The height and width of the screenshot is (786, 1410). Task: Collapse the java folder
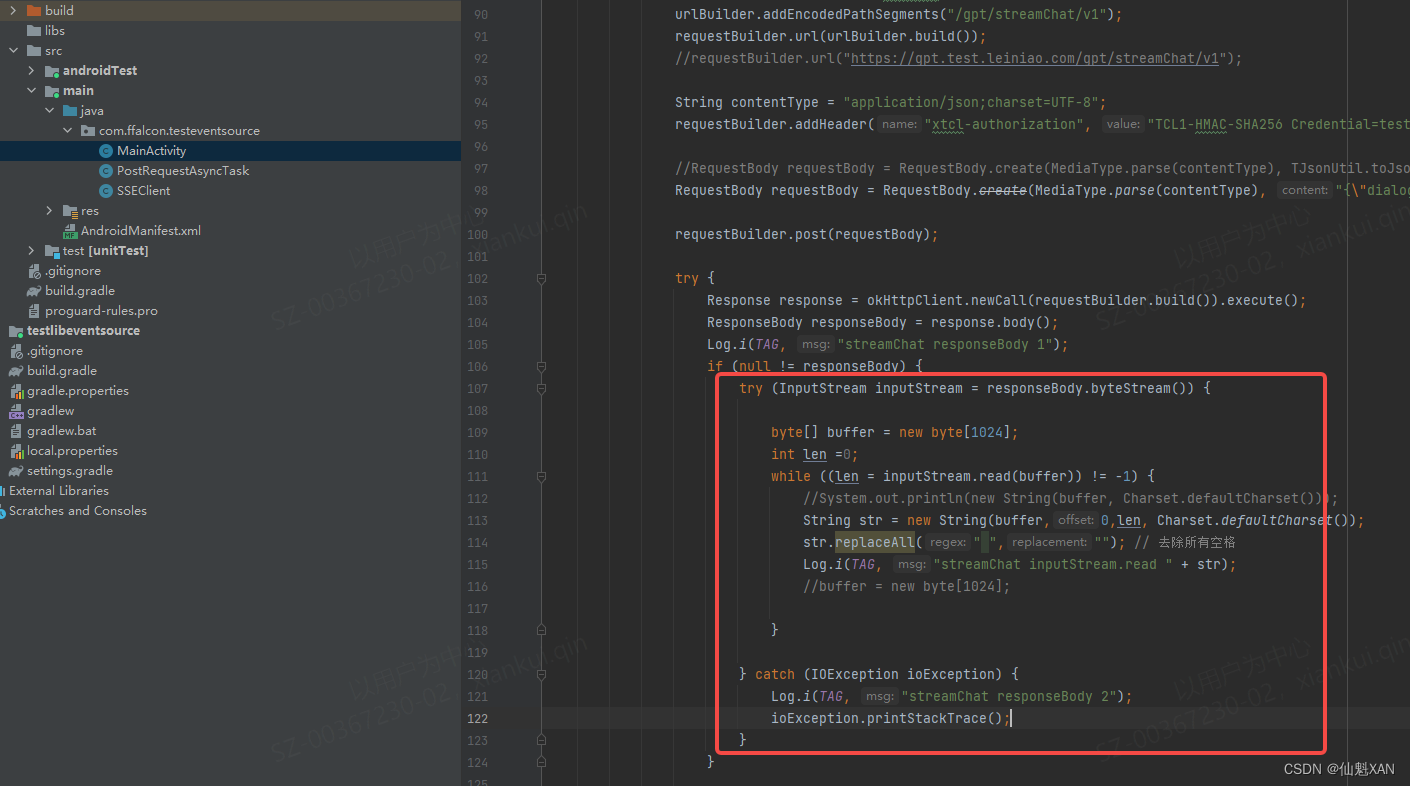tap(49, 111)
